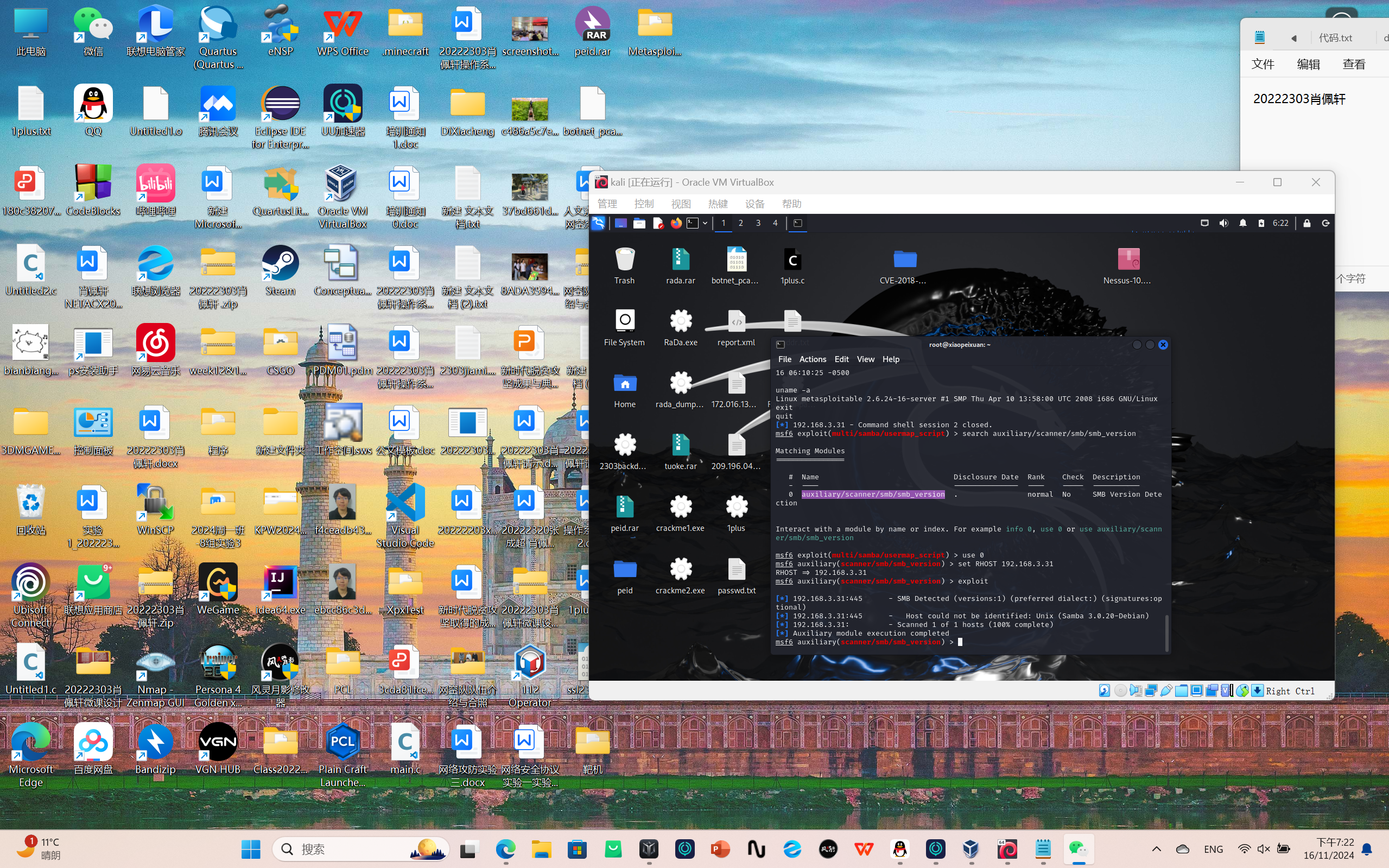The image size is (1389, 868).
Task: Click the terminal command prompt cursor
Action: [x=960, y=642]
